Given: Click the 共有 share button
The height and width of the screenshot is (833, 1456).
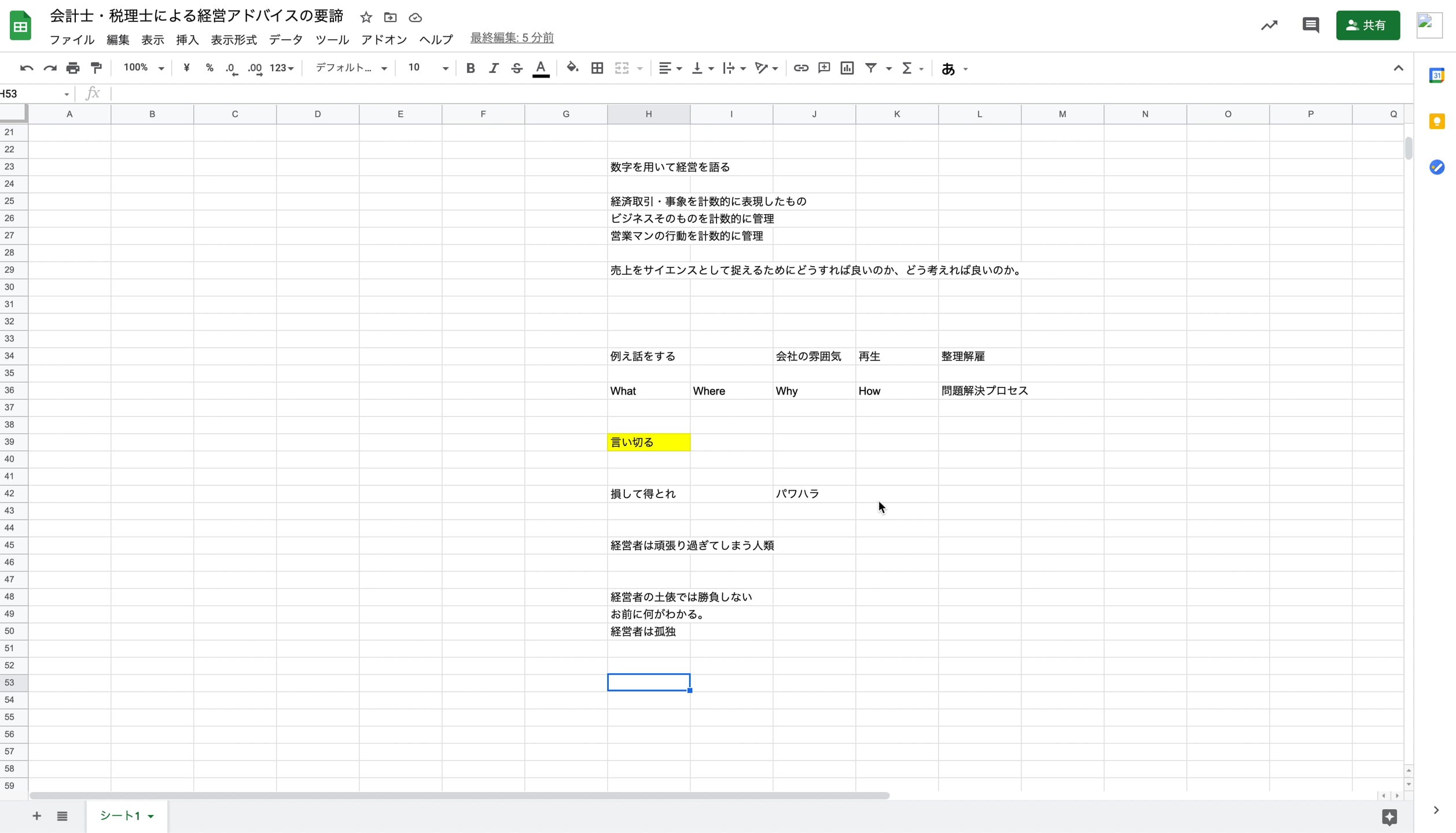Looking at the screenshot, I should 1367,25.
